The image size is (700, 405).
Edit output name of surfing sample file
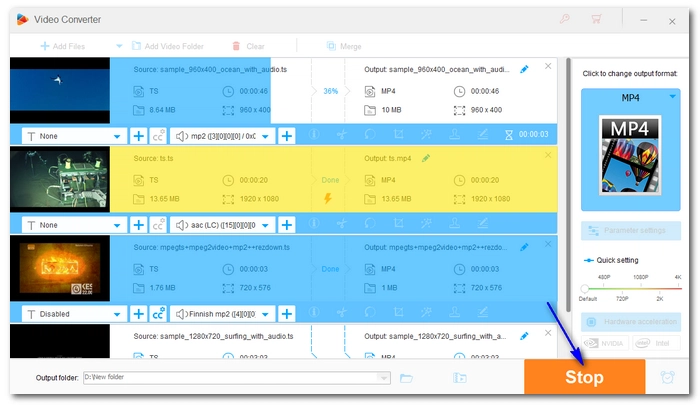[525, 336]
